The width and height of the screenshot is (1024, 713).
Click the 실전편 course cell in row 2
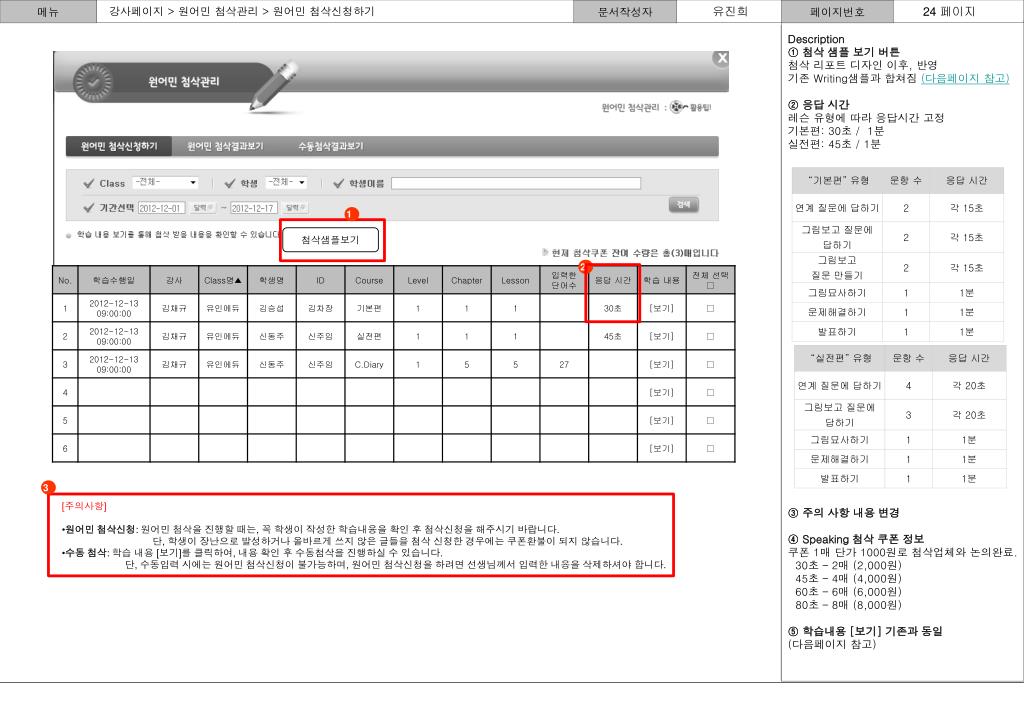369,336
